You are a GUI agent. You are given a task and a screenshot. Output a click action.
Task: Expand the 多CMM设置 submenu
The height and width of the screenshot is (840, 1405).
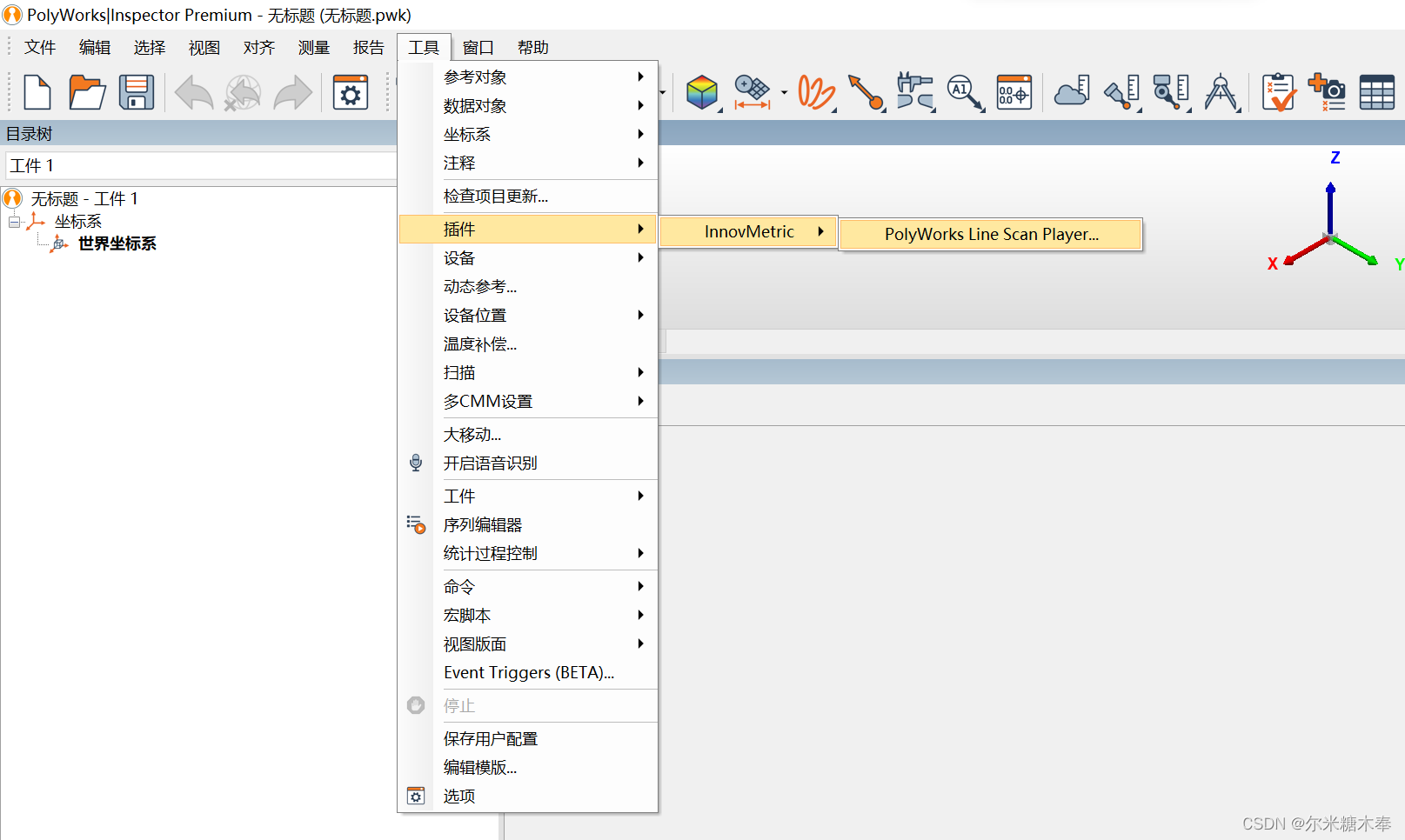(x=528, y=401)
